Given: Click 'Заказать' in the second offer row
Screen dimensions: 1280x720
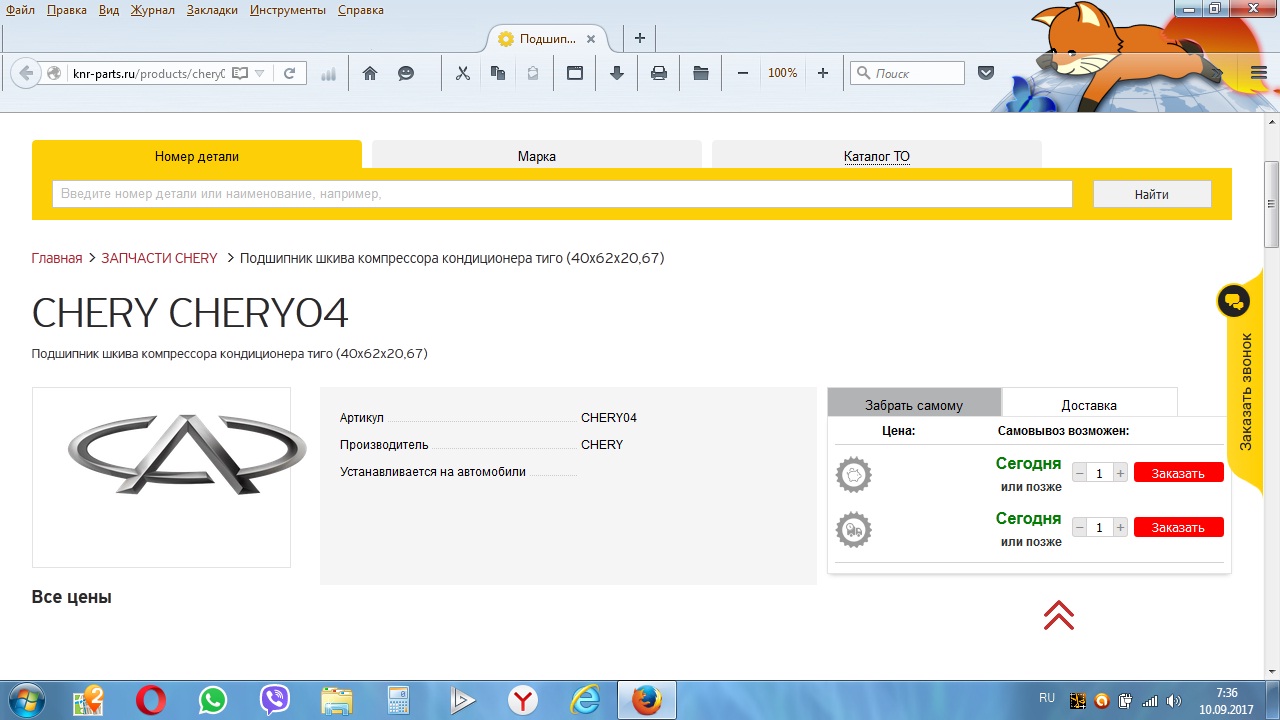Looking at the screenshot, I should (x=1178, y=527).
